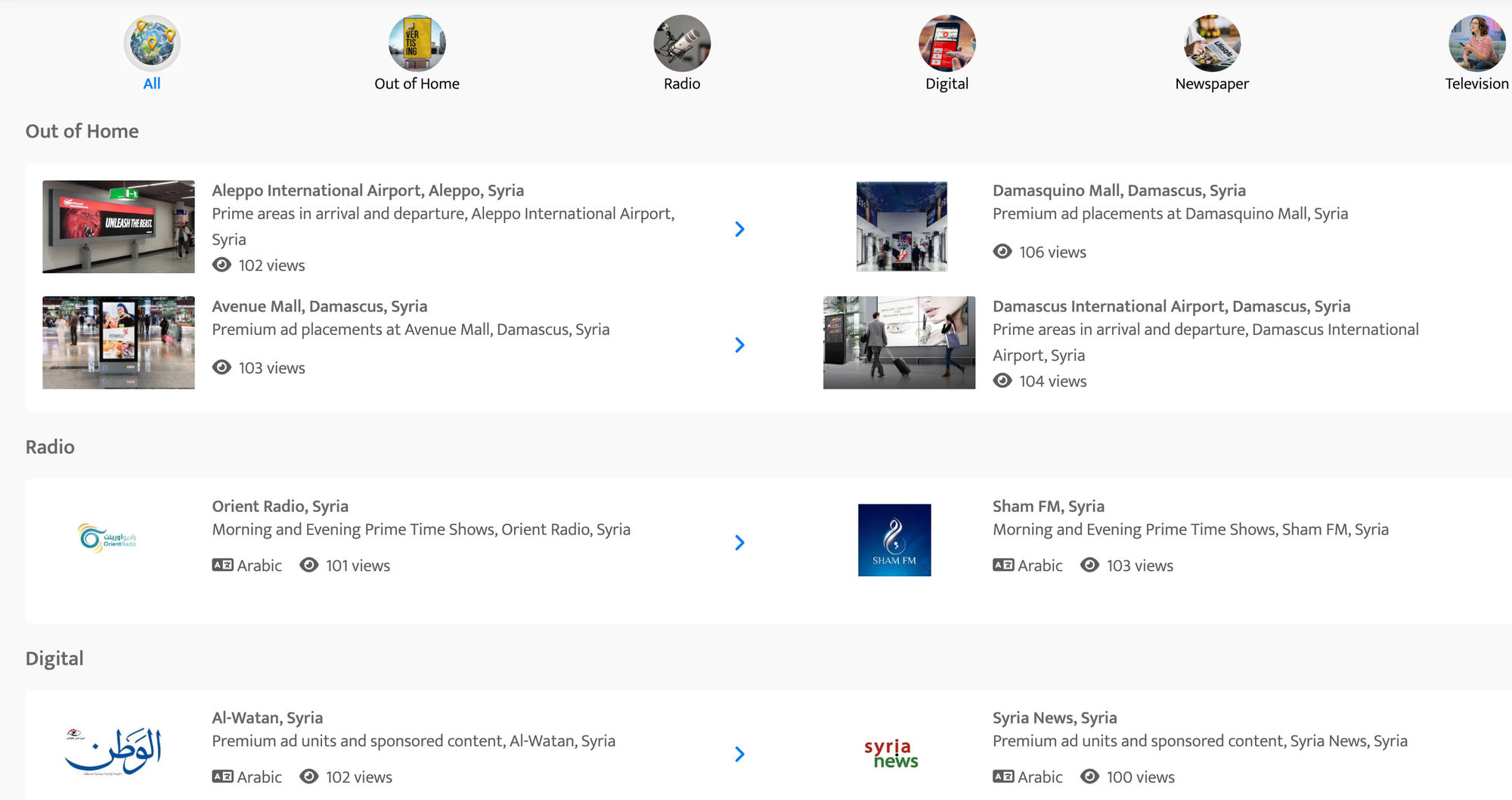Click the Out of Home section heading
The width and height of the screenshot is (1512, 800).
click(82, 131)
